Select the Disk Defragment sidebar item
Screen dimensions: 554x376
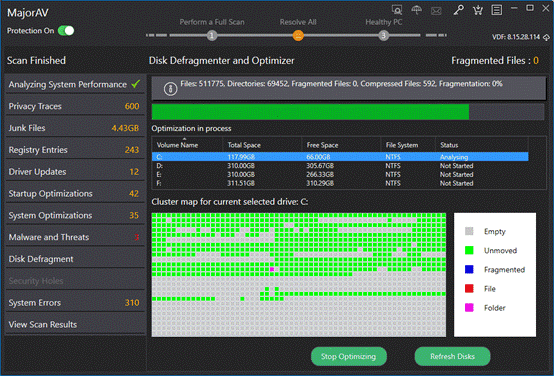click(x=75, y=259)
